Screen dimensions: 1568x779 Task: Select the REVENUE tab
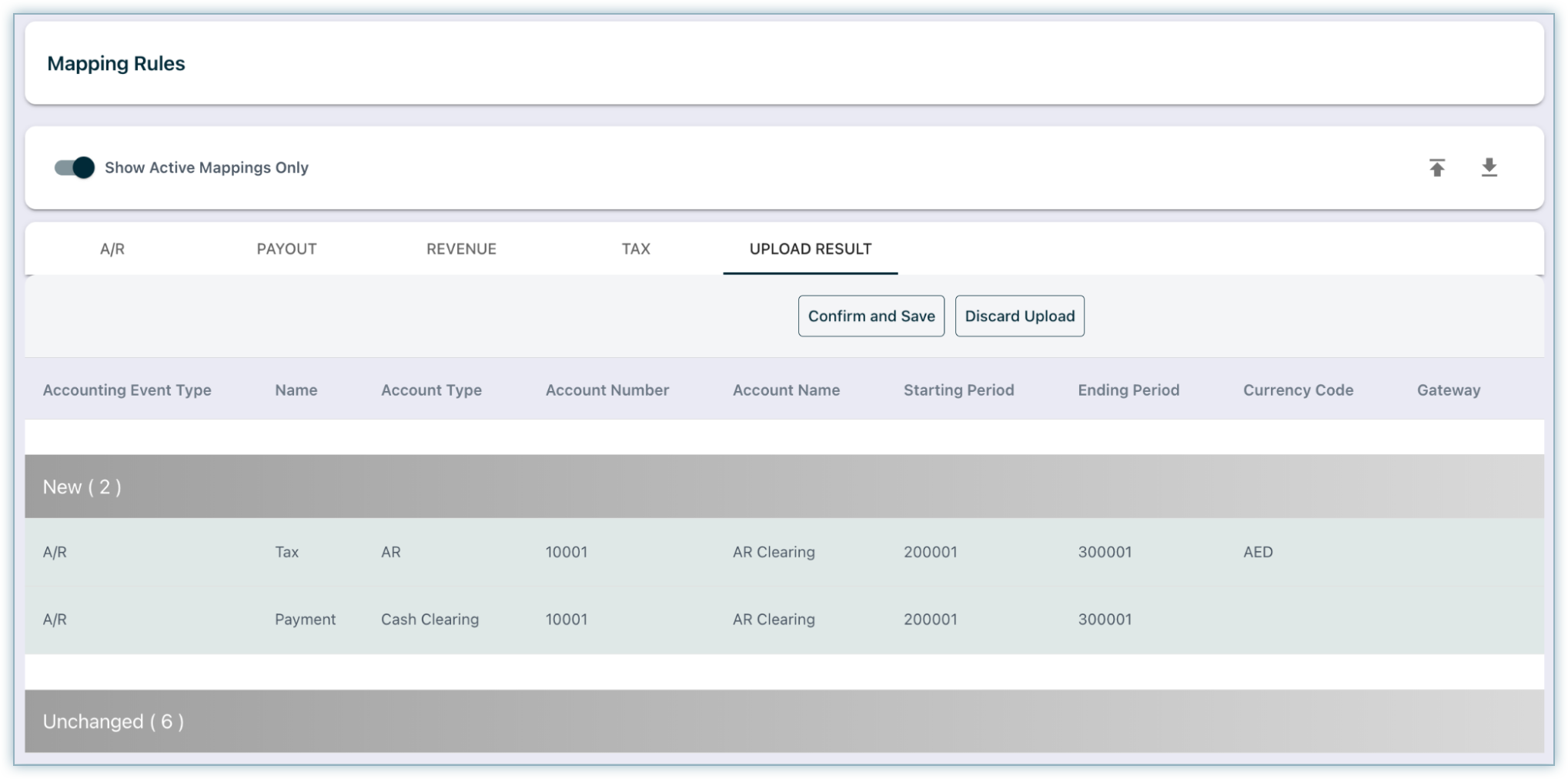pos(461,249)
